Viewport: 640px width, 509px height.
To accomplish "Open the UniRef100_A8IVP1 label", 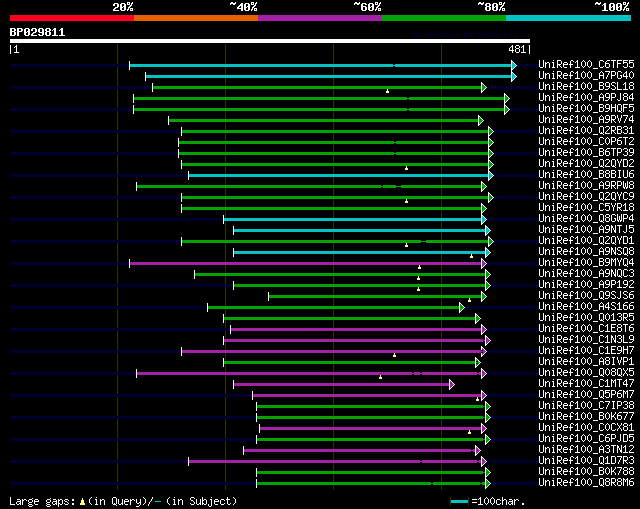I will pyautogui.click(x=586, y=362).
